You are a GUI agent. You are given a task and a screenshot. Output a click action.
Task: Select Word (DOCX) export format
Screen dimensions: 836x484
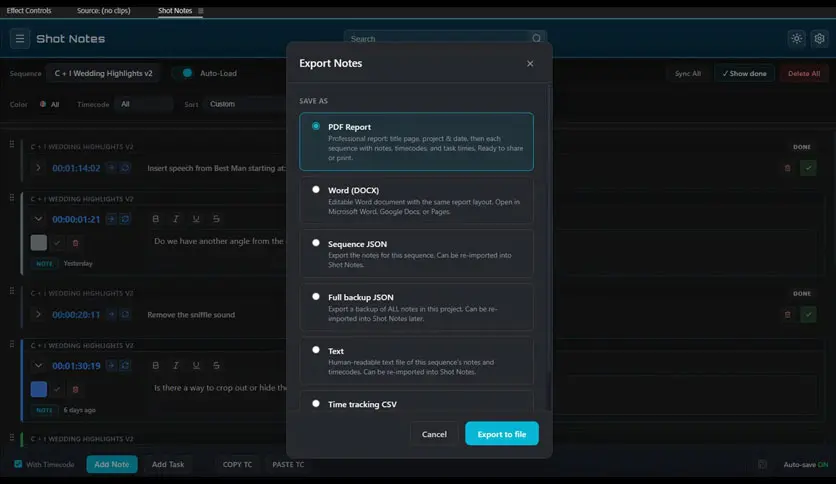coord(416,200)
